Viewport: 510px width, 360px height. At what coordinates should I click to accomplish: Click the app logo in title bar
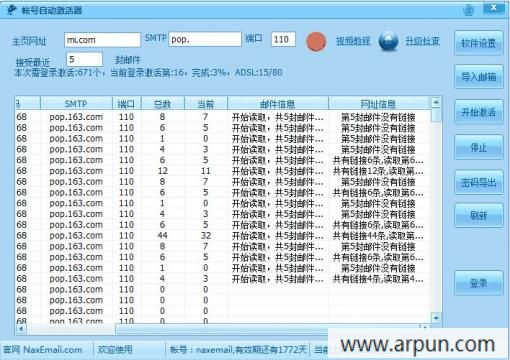pos(12,10)
